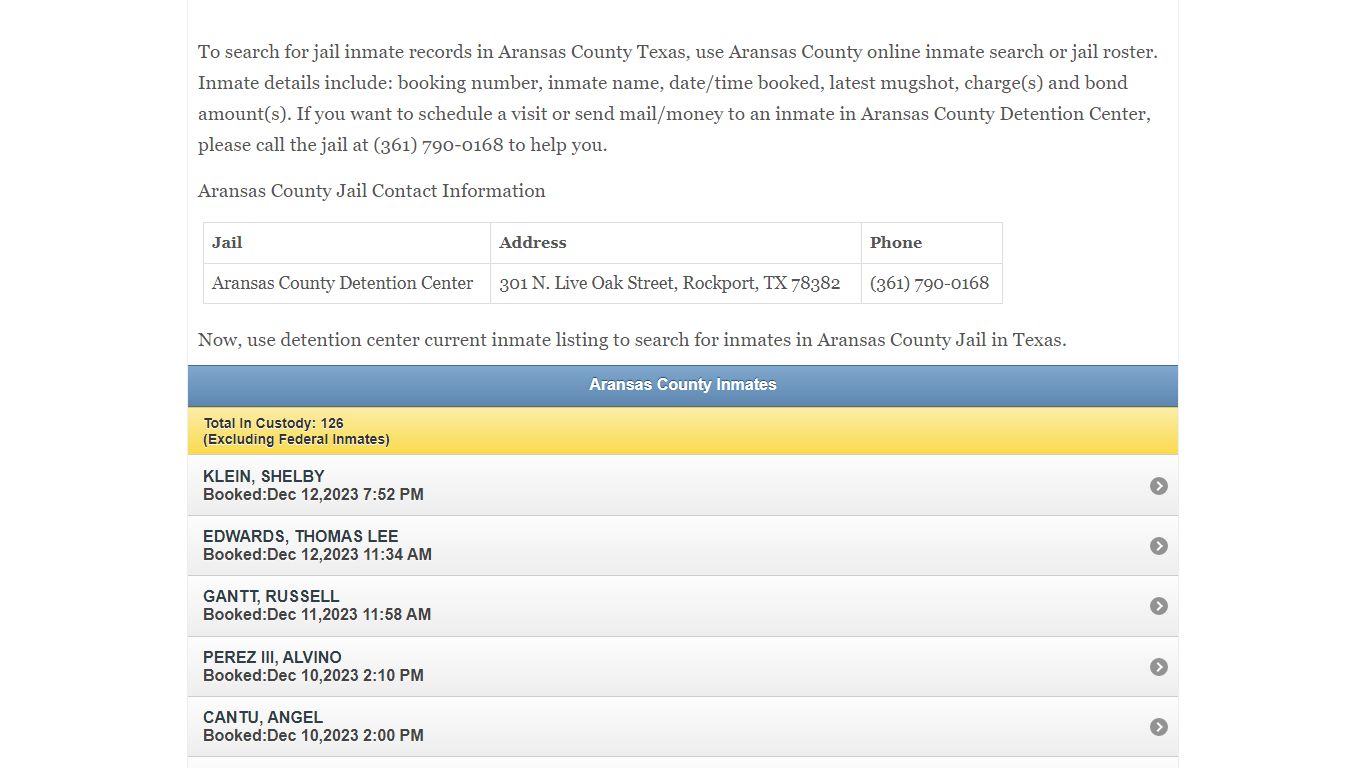Image resolution: width=1366 pixels, height=768 pixels.
Task: Select 'Total In Custody: 126' text
Action: [273, 423]
